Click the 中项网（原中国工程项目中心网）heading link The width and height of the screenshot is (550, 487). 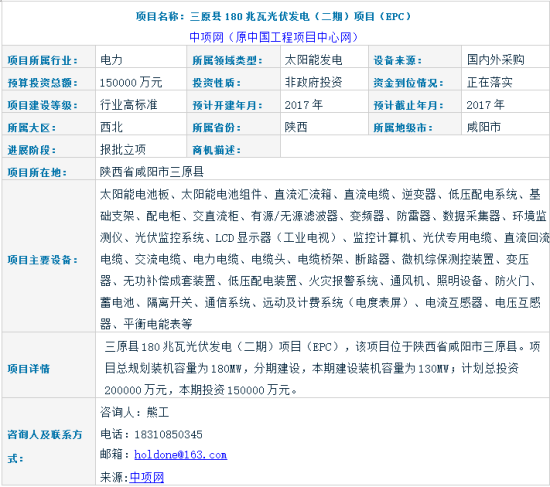pyautogui.click(x=273, y=37)
